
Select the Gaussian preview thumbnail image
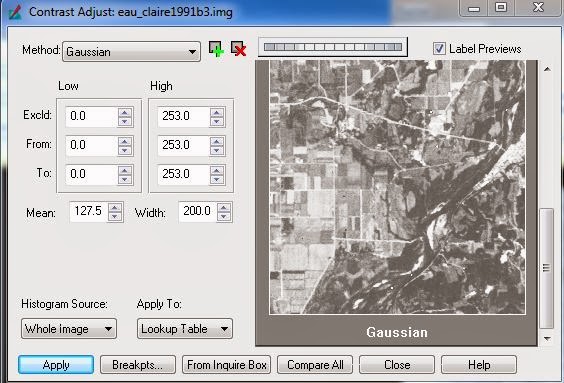397,187
